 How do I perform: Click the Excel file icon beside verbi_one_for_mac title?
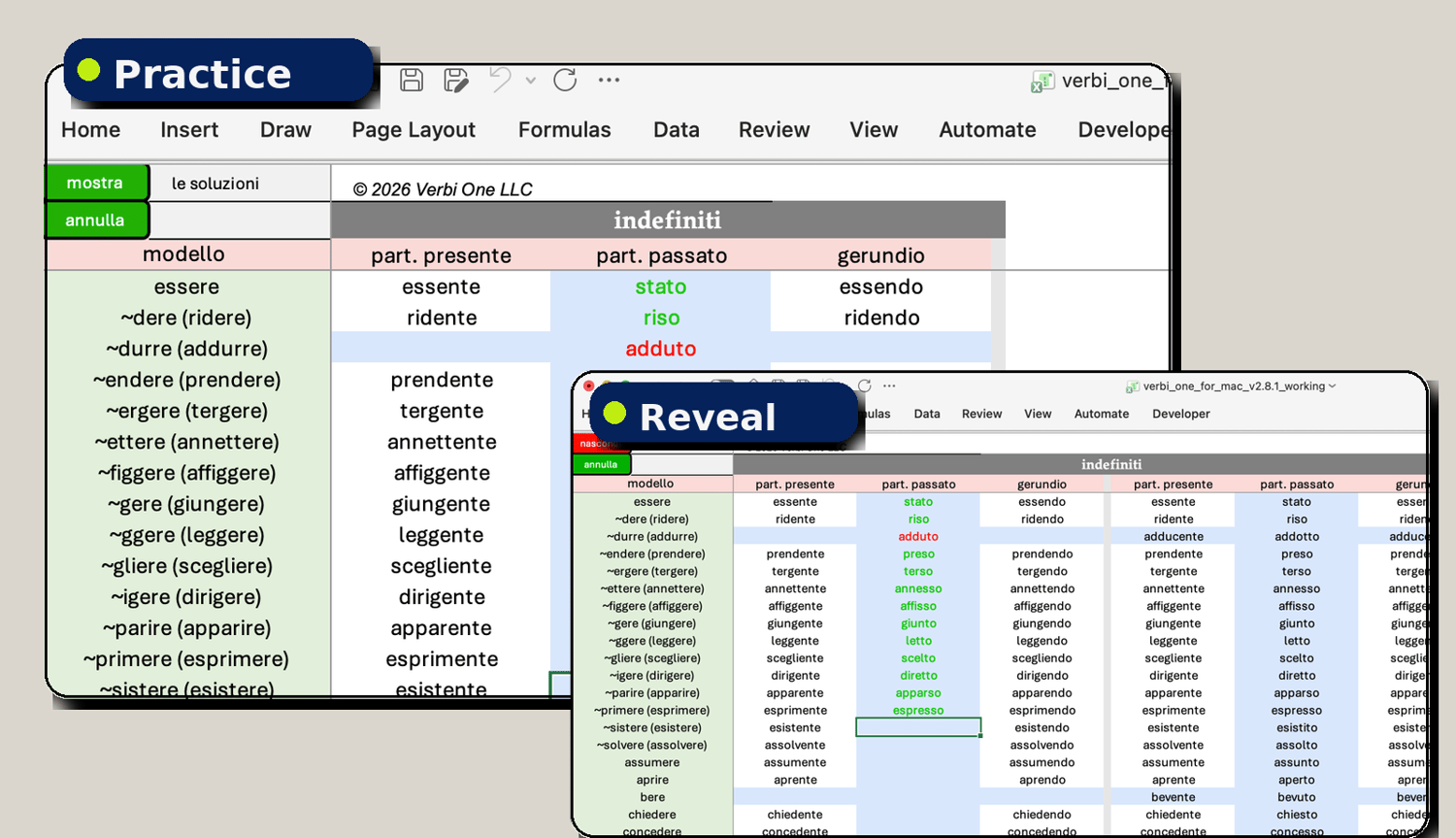1133,386
